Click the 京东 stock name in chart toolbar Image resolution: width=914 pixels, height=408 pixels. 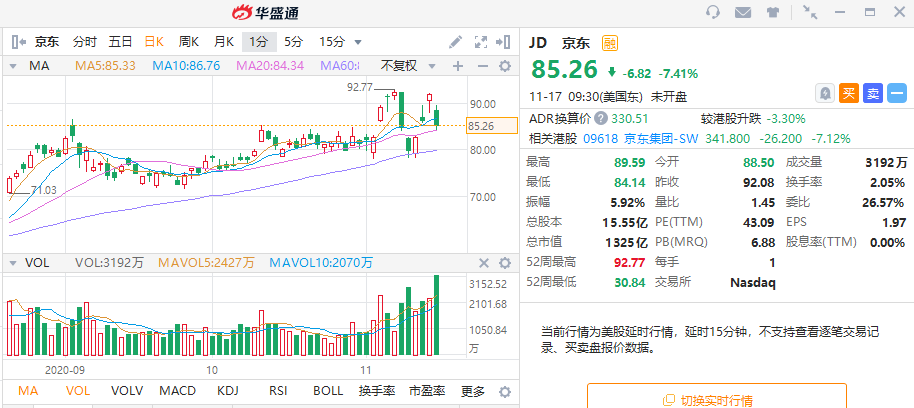click(47, 42)
